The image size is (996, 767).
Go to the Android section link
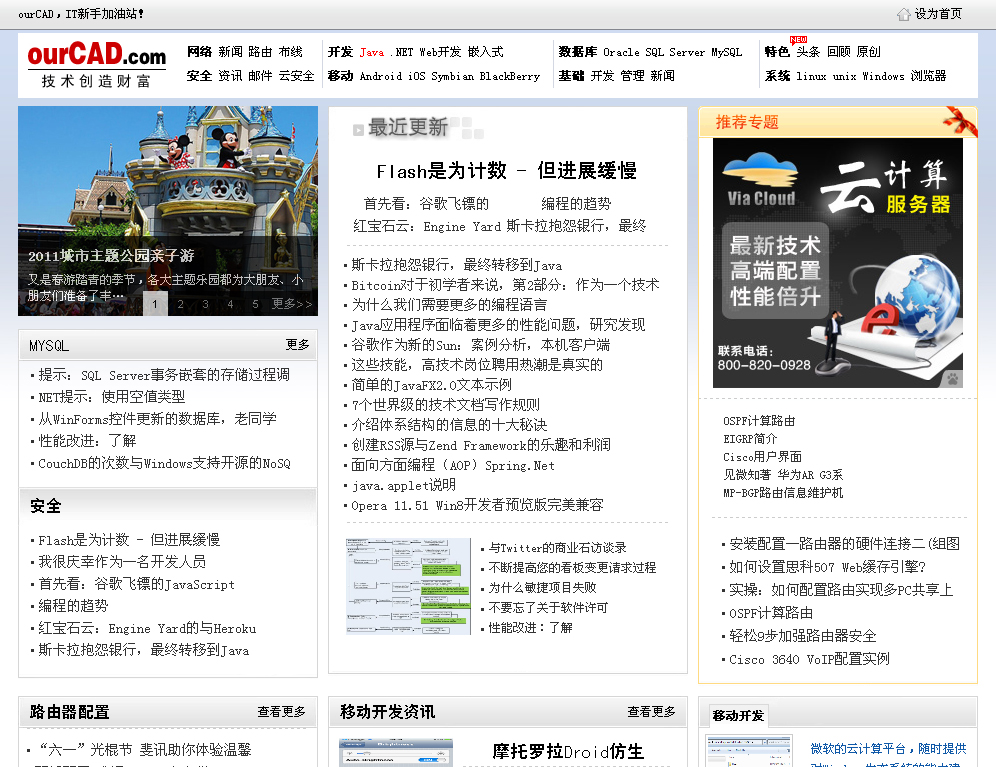click(380, 76)
